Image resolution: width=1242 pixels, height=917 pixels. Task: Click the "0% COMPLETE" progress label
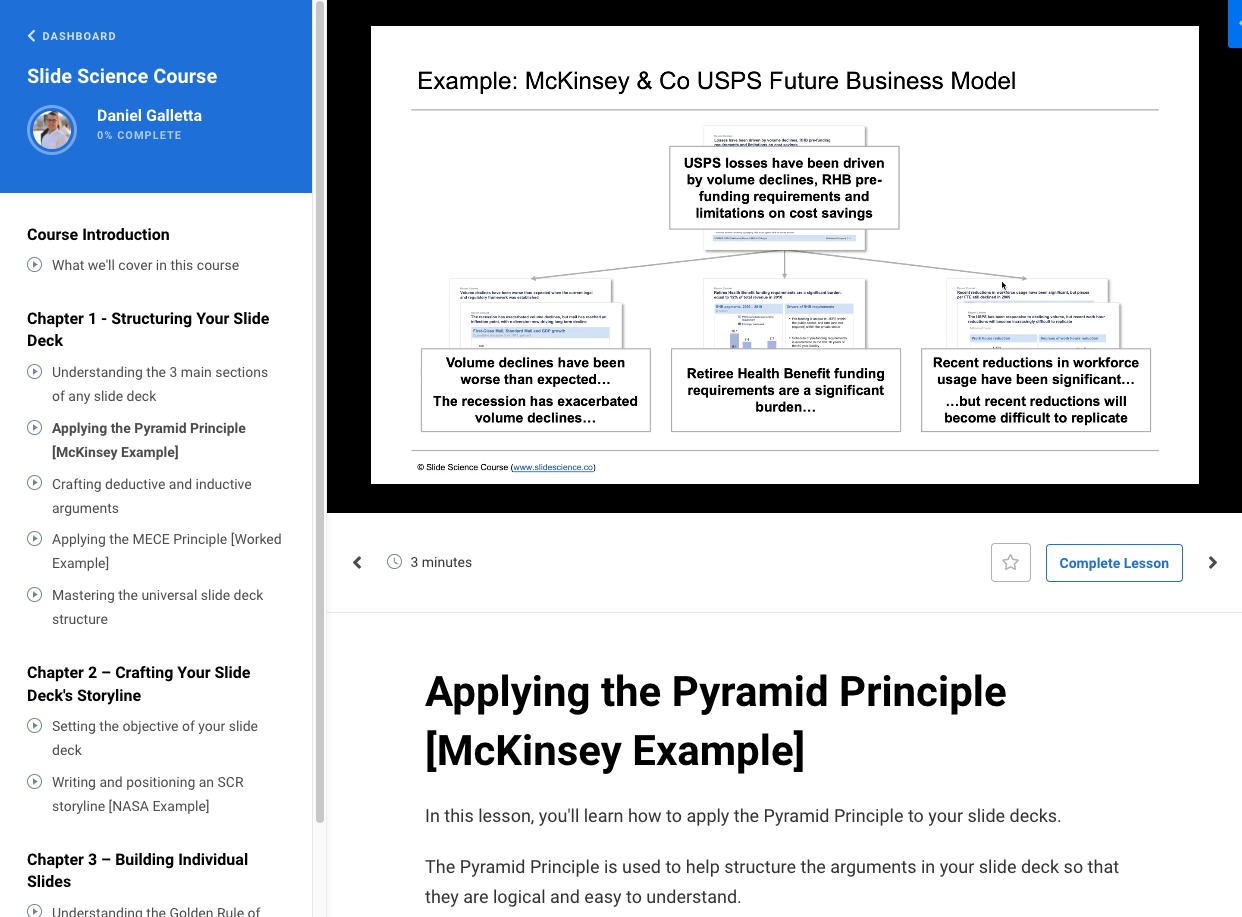(x=139, y=135)
